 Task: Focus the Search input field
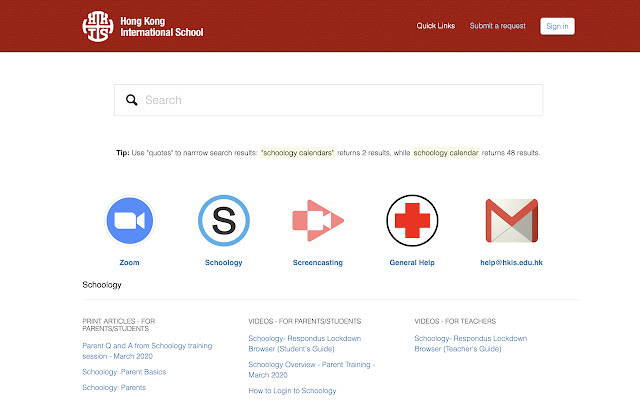(329, 100)
